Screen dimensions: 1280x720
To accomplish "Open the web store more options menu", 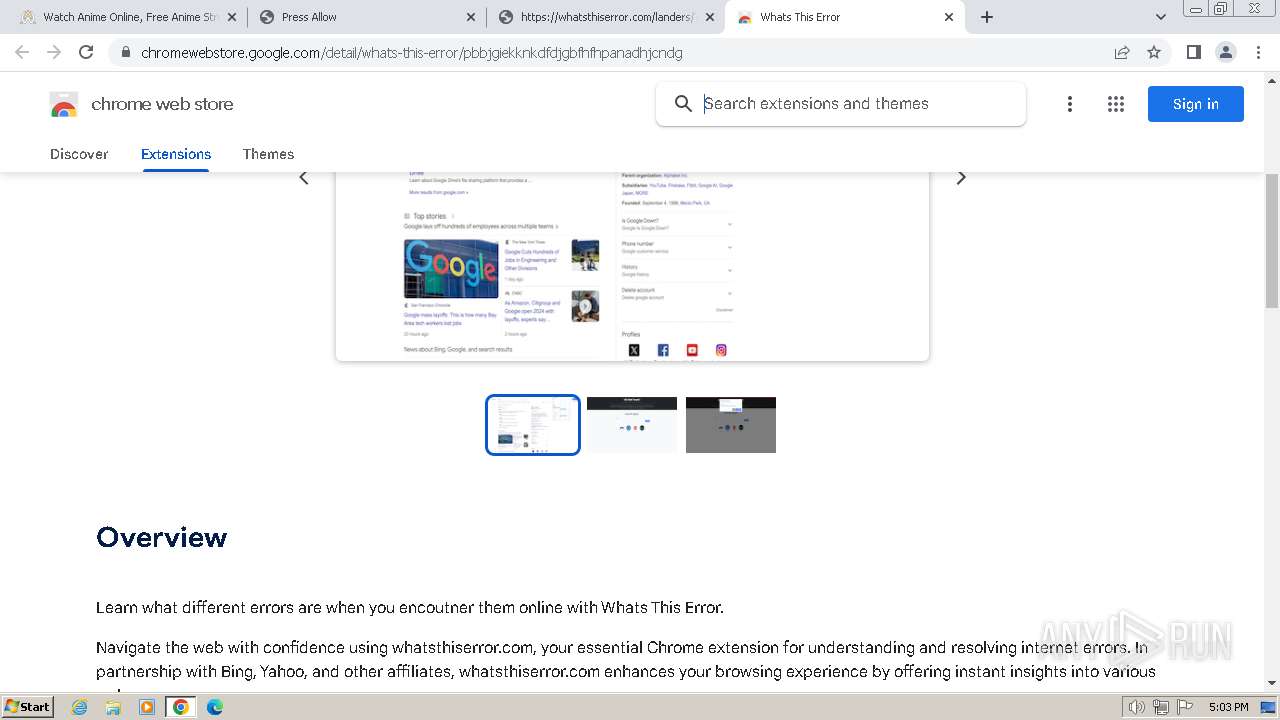I will pos(1070,104).
